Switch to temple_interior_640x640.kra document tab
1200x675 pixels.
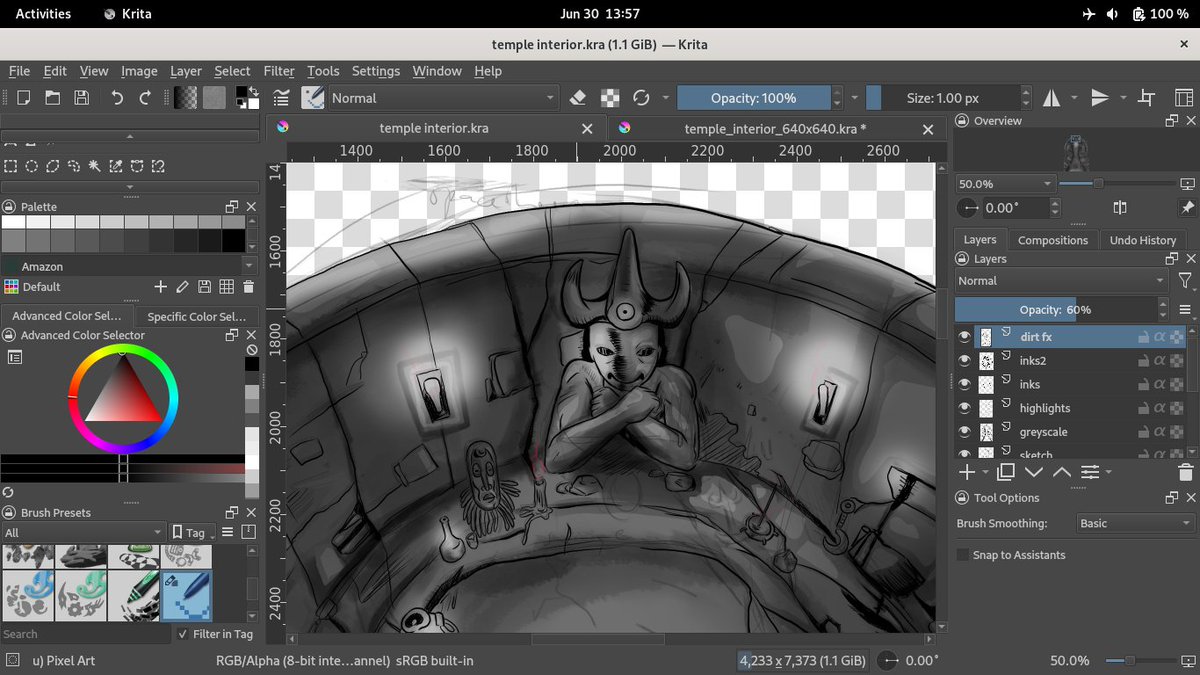coord(775,129)
